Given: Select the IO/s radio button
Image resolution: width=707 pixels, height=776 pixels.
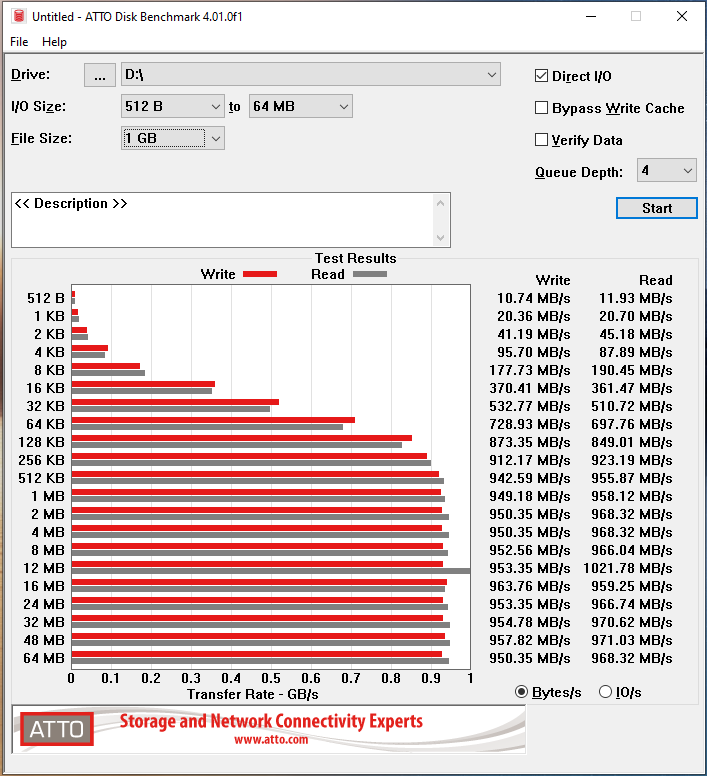Looking at the screenshot, I should [606, 692].
